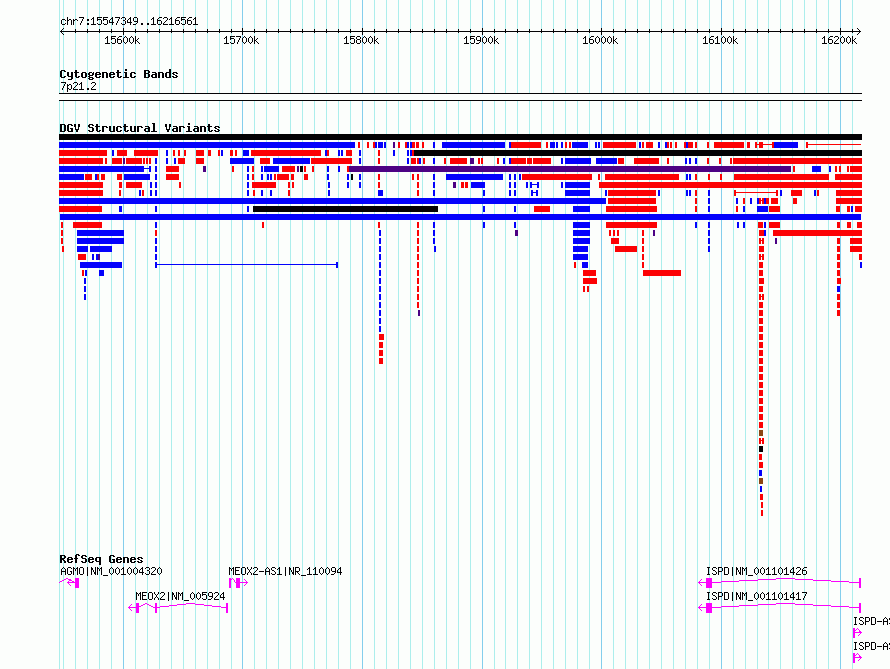Click the 7p21.2 band label
Viewport: 890px width, 669px height.
[x=78, y=86]
